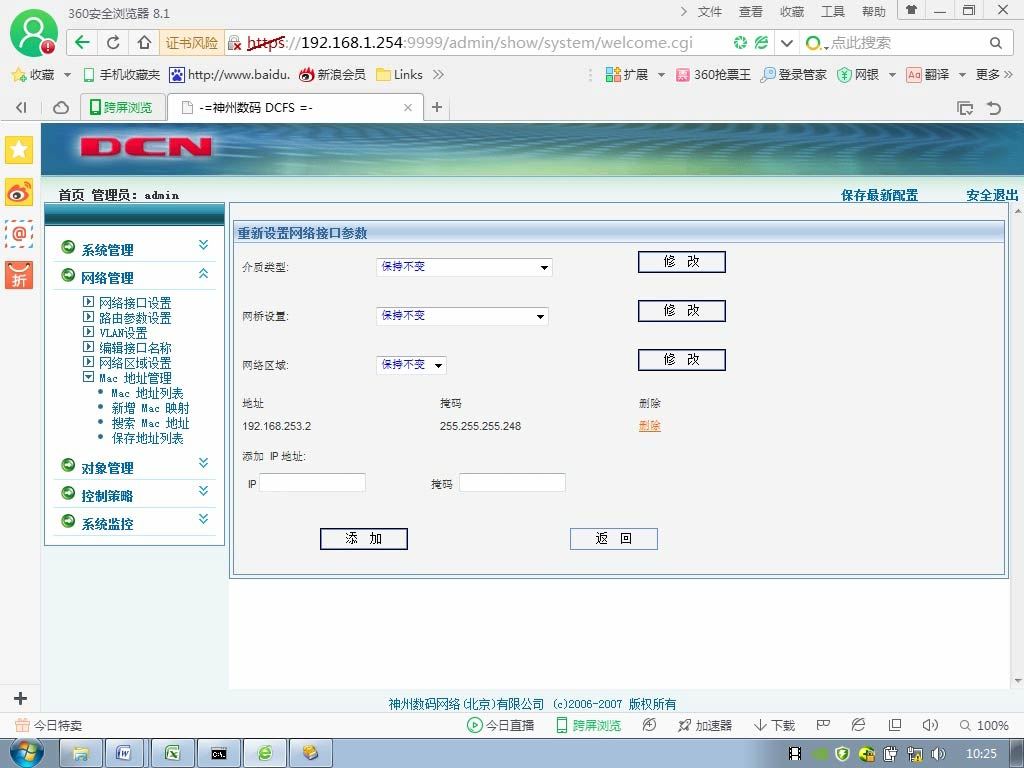Click the browser back arrow button
The image size is (1024, 768).
[82, 43]
